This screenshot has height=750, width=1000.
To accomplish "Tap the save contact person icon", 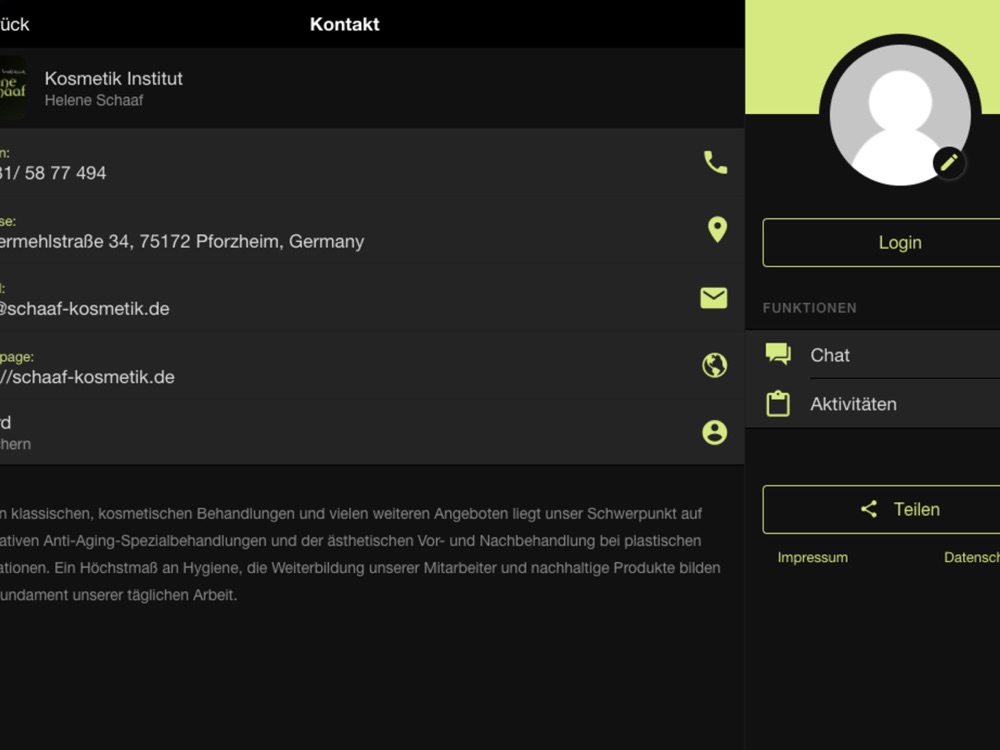I will (x=714, y=432).
